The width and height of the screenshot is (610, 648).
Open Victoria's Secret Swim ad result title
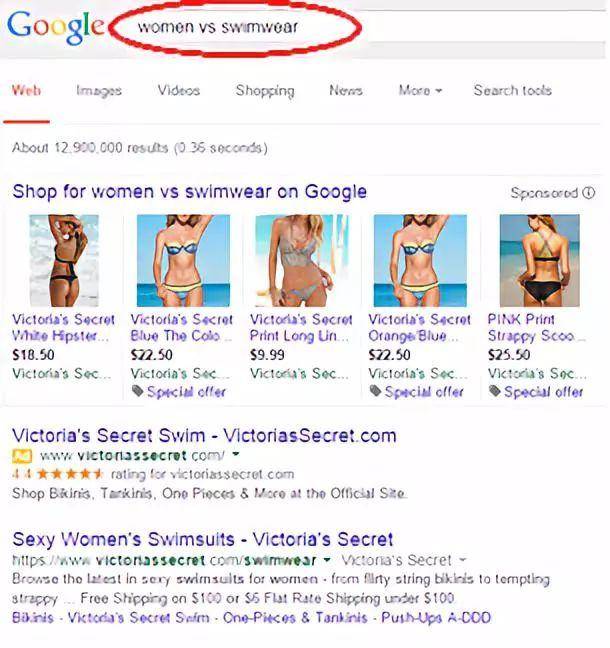coord(204,436)
